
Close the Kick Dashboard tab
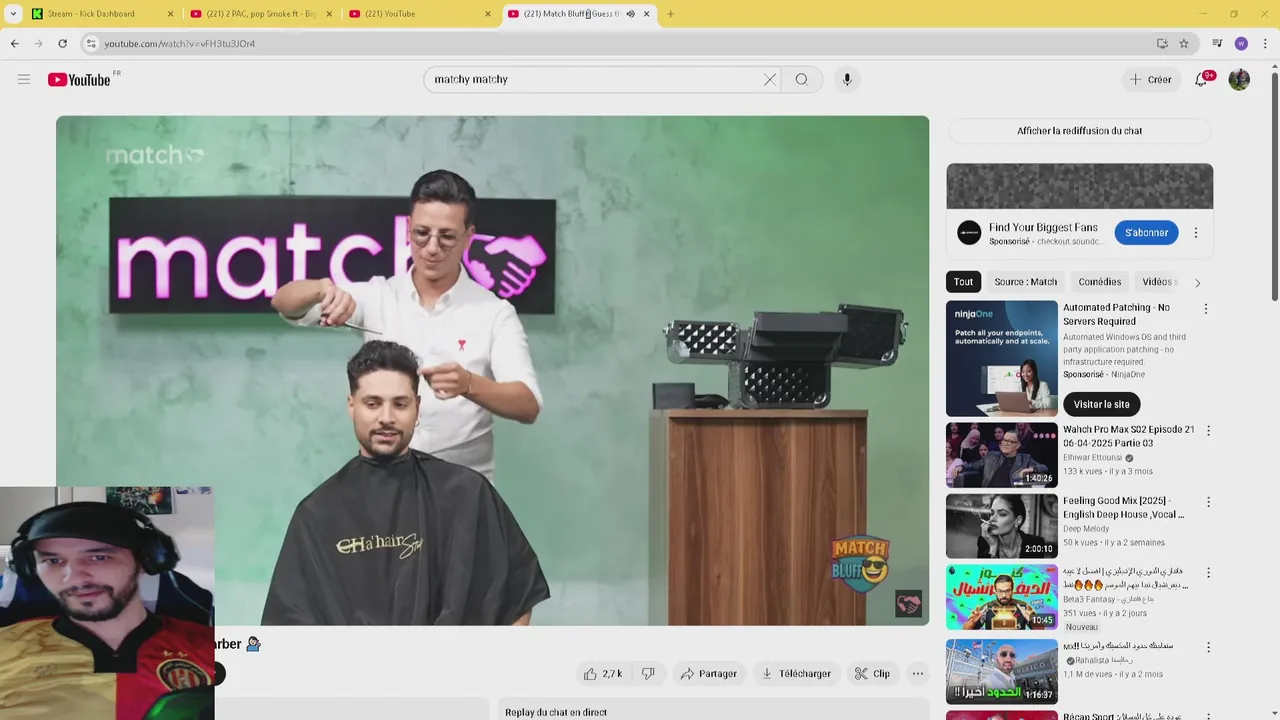click(170, 14)
